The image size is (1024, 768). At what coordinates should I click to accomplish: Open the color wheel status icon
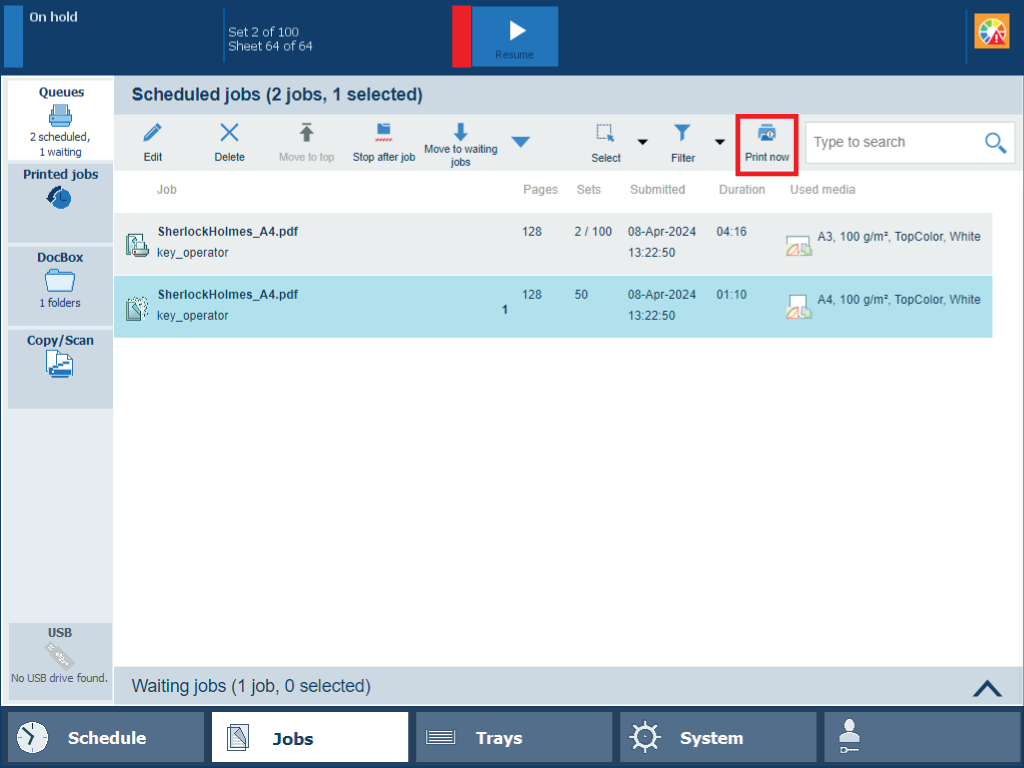pos(991,32)
